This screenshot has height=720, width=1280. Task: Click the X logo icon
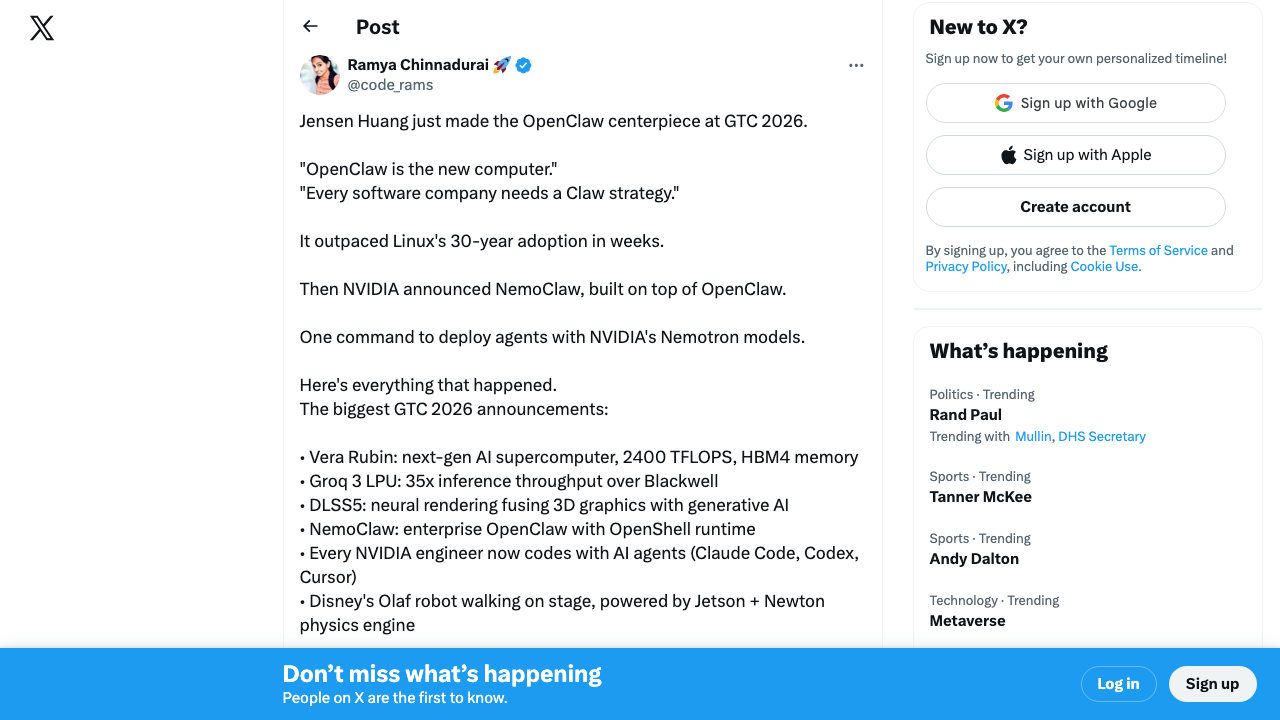coord(42,28)
